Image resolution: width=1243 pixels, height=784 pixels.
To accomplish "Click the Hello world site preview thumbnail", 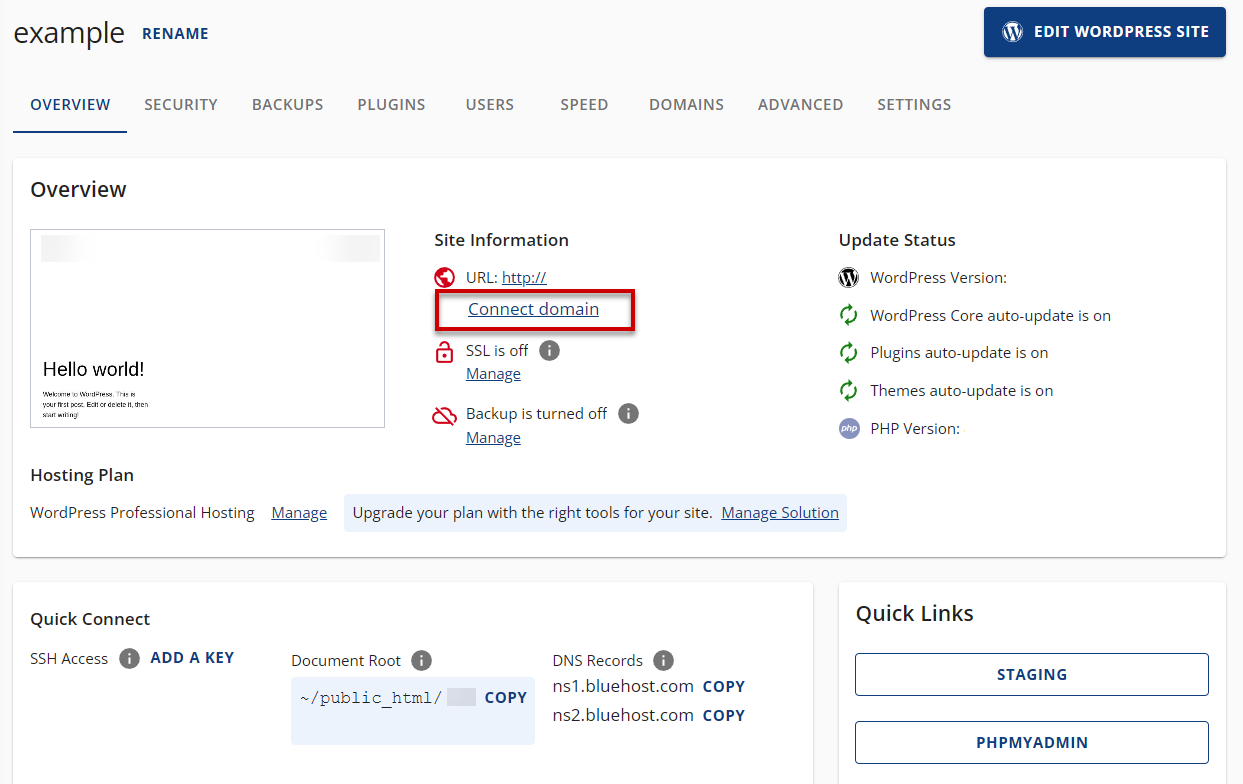I will [208, 329].
